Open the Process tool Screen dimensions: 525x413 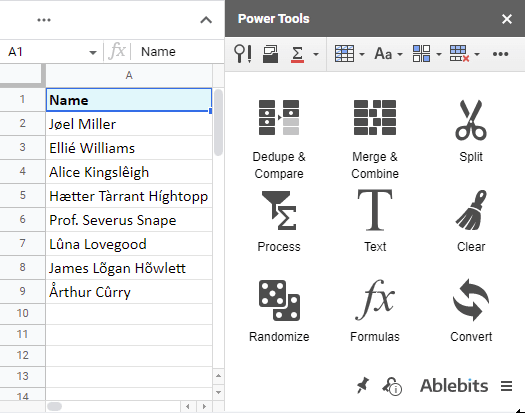click(x=279, y=221)
